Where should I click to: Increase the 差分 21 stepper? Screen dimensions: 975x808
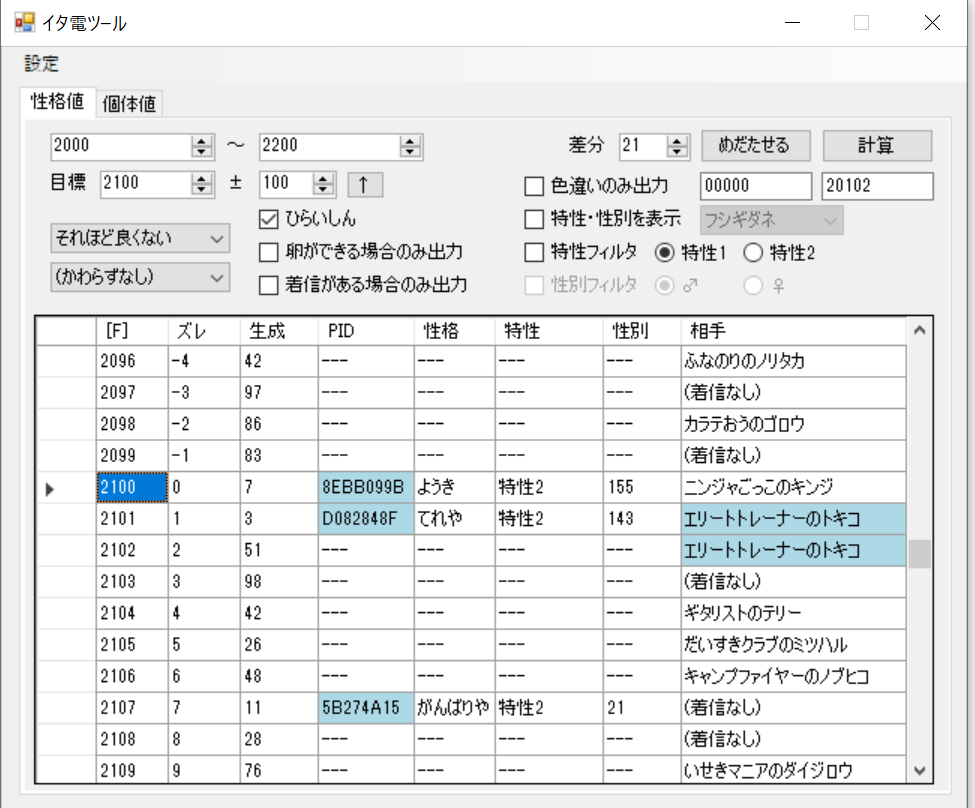point(677,141)
